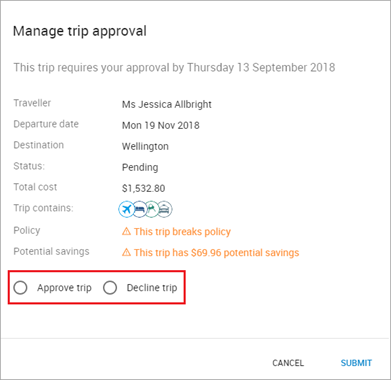Click the $1,532.80 total cost value
The height and width of the screenshot is (380, 391).
click(143, 189)
